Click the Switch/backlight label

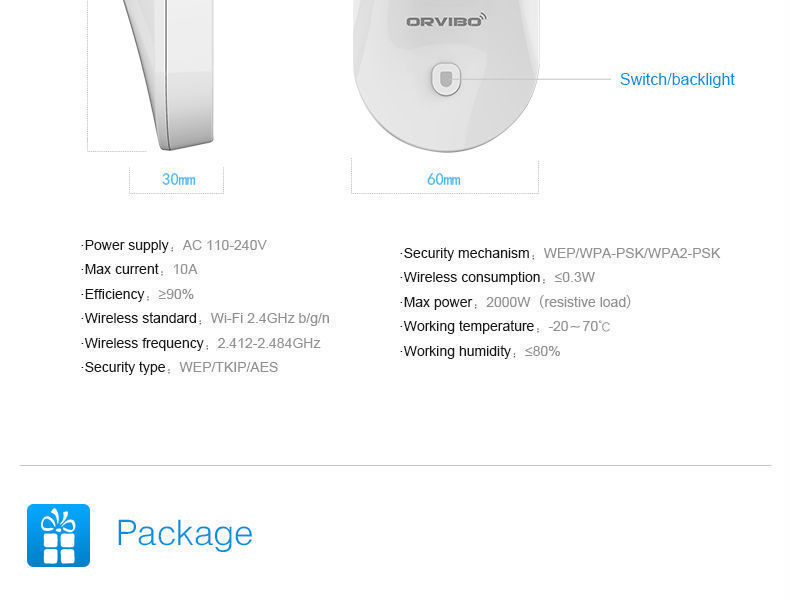pos(677,80)
